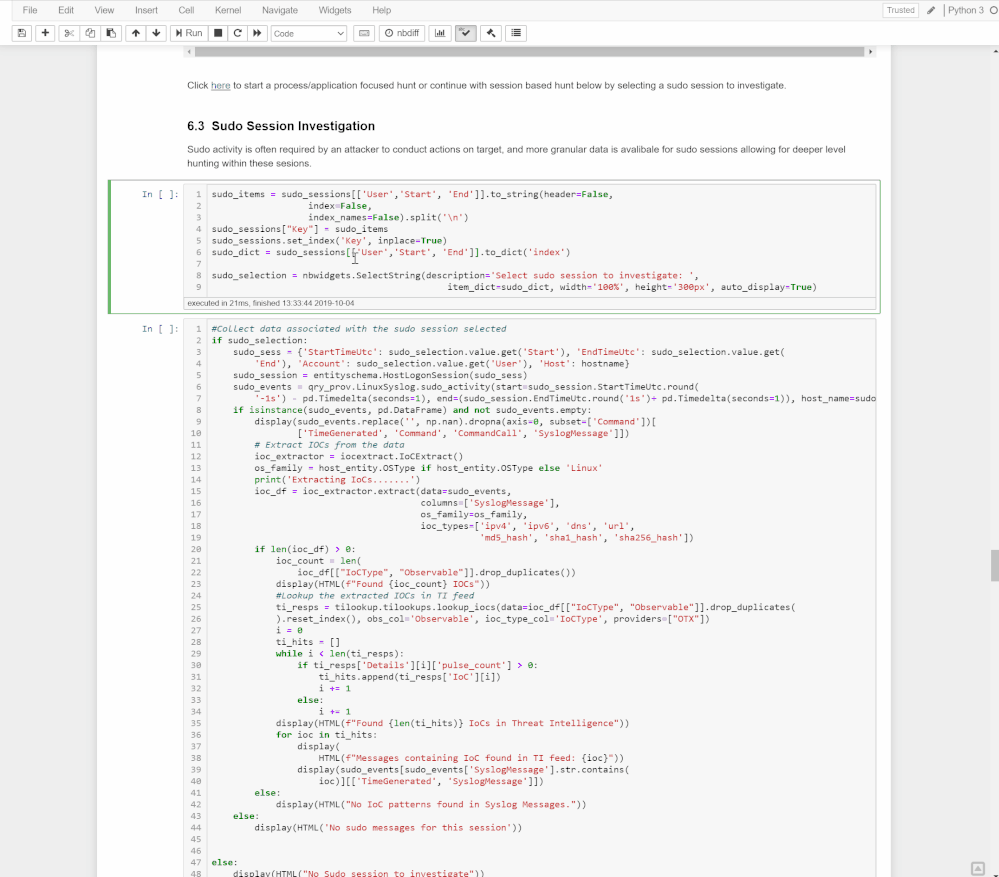This screenshot has height=877, width=999.
Task: Cut selected cells with scissors icon
Action: pos(69,33)
